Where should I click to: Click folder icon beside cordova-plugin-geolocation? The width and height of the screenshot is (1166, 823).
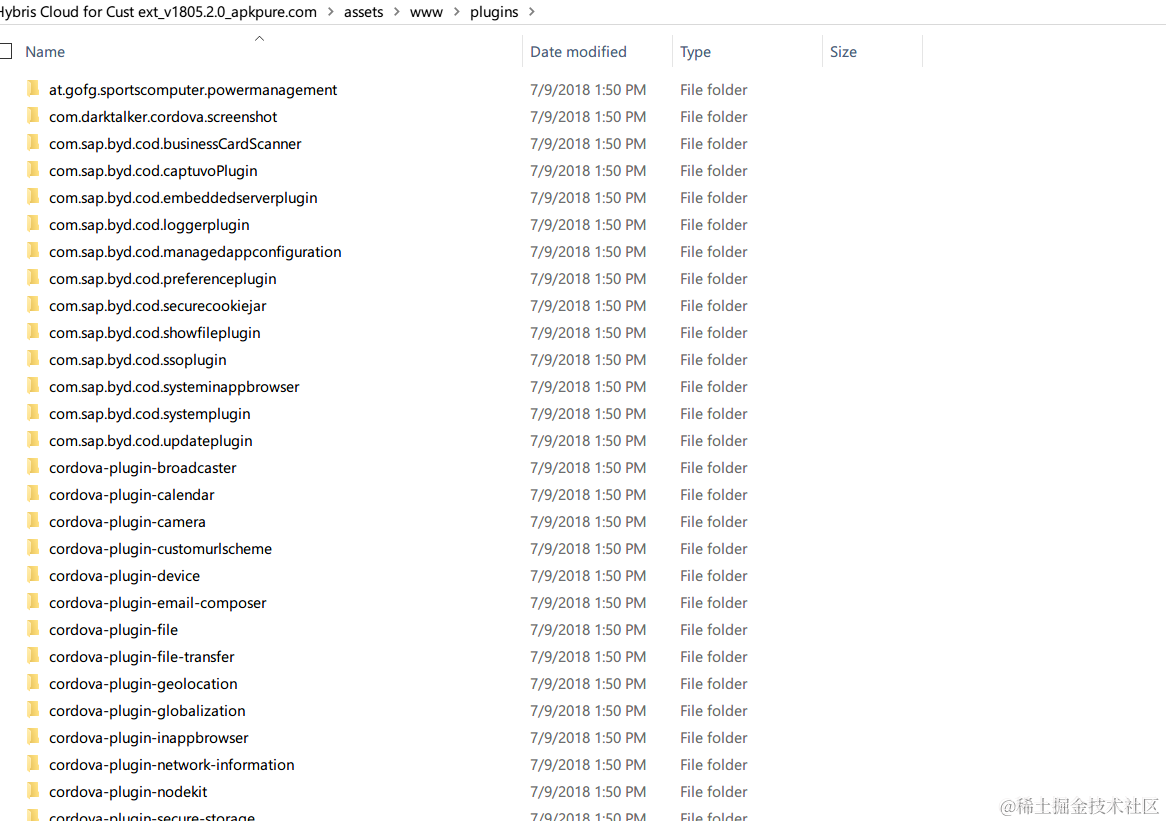[x=33, y=683]
